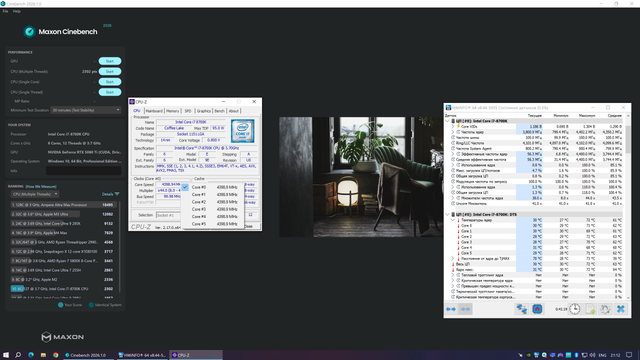The height and width of the screenshot is (360, 640).
Task: Select the Core 5 temperature row in HWiNFO
Action: pyautogui.click(x=535, y=253)
